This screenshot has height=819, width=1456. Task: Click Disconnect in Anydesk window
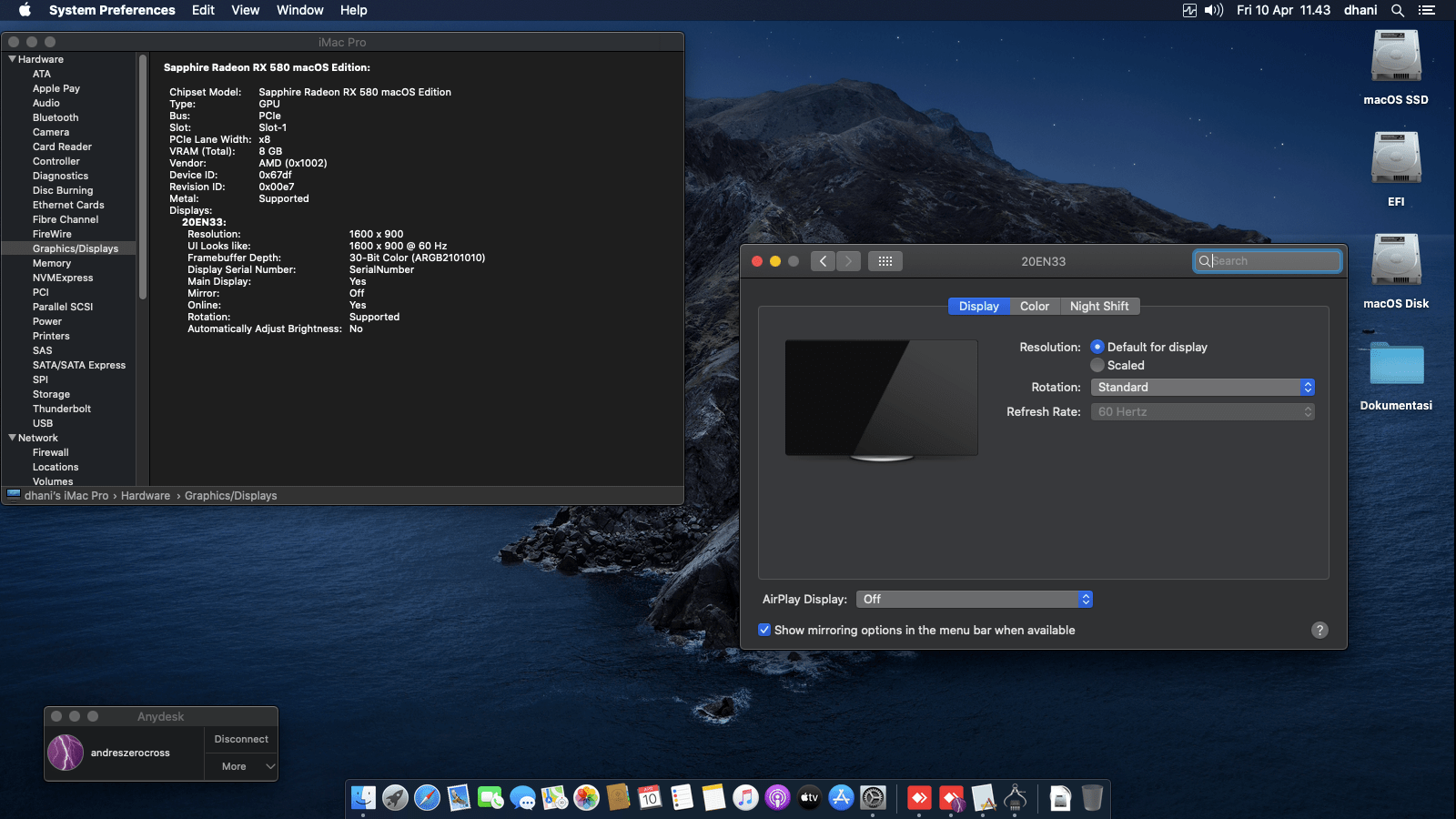(241, 739)
